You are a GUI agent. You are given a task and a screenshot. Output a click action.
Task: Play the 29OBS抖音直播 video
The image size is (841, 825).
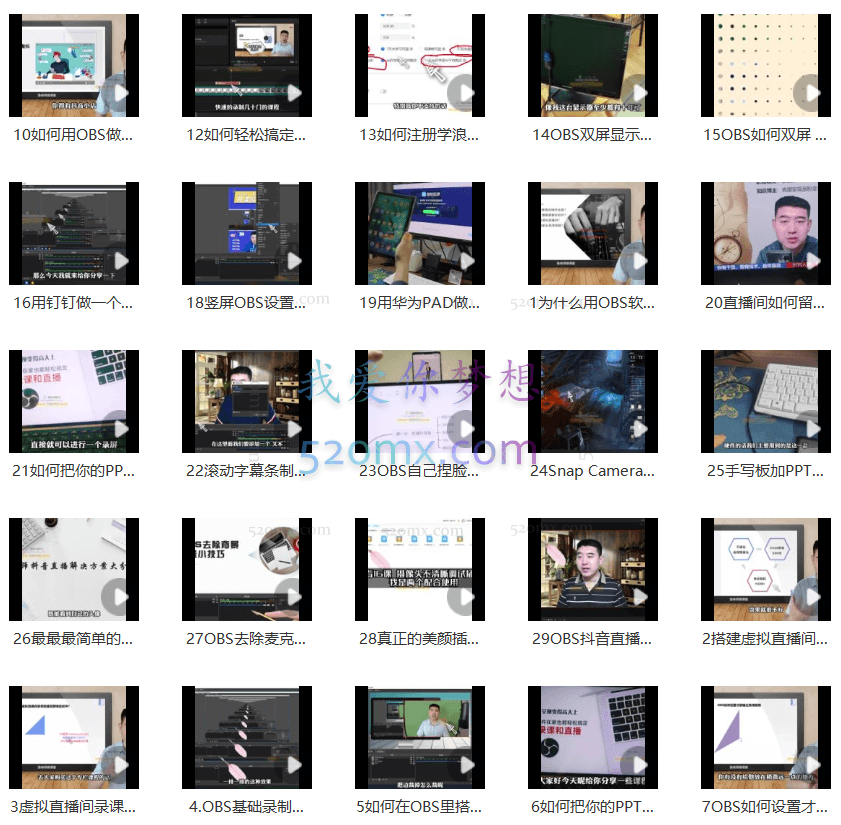(x=634, y=597)
